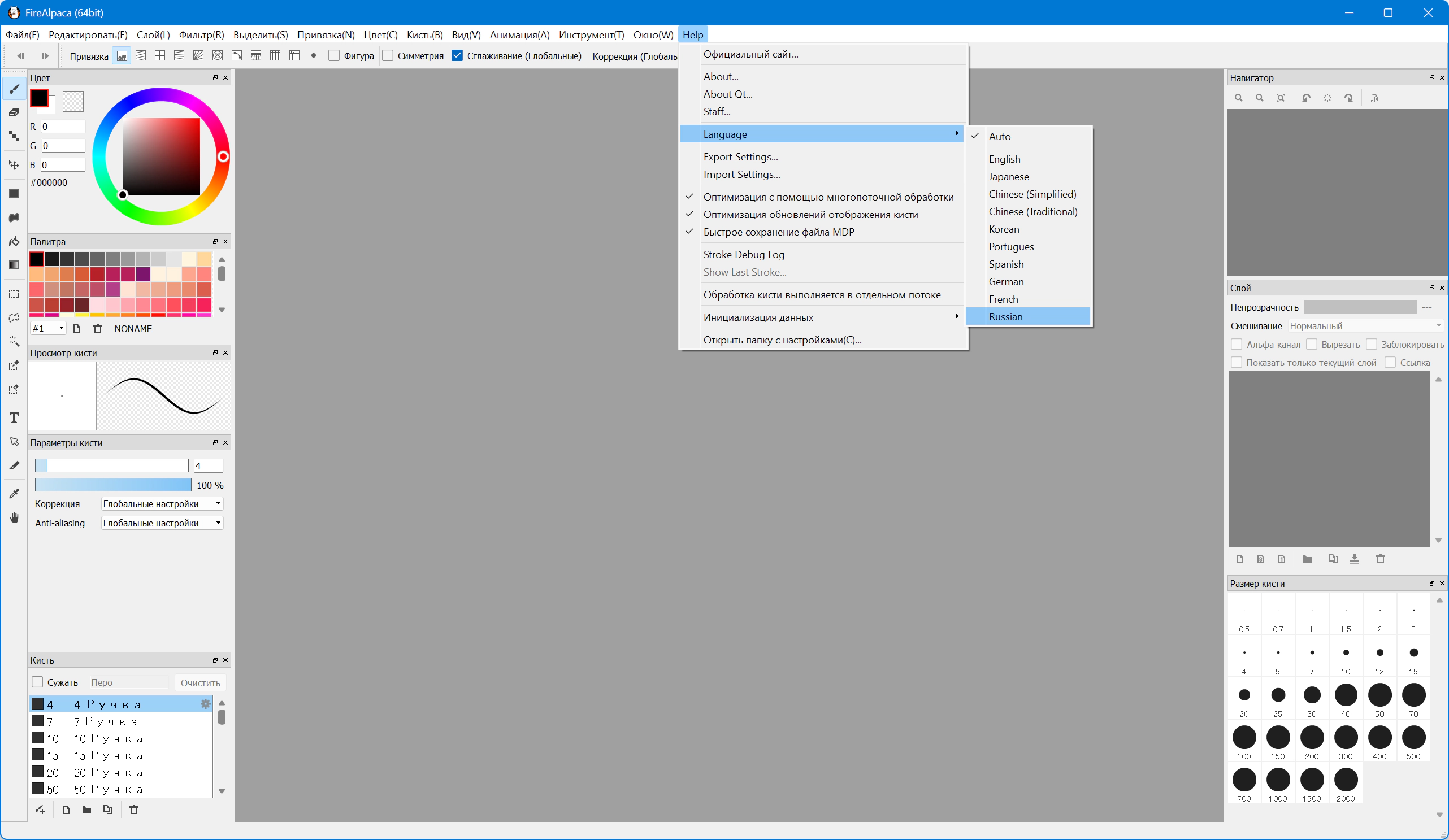Open the Коррекция dropdown in brush parameters
Image resolution: width=1449 pixels, height=840 pixels.
point(162,504)
